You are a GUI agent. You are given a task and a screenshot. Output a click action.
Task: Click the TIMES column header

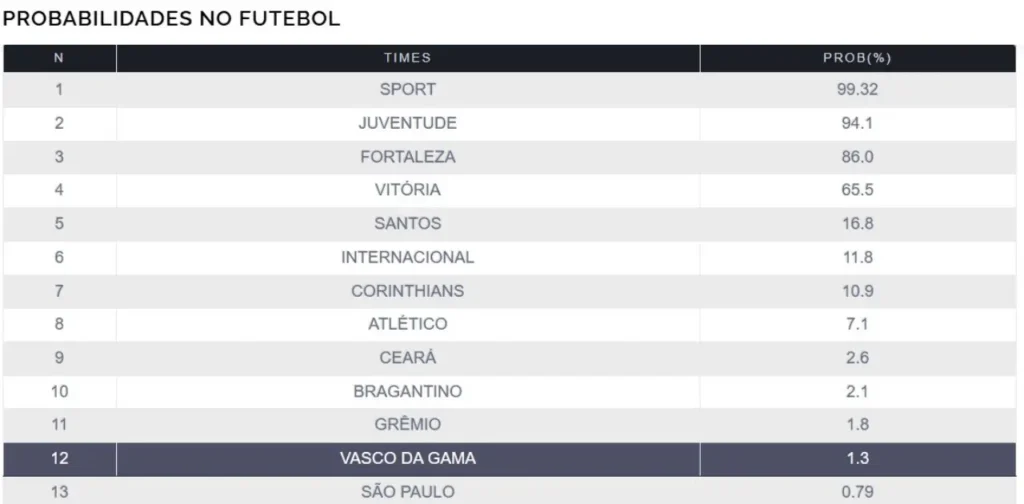pyautogui.click(x=407, y=58)
